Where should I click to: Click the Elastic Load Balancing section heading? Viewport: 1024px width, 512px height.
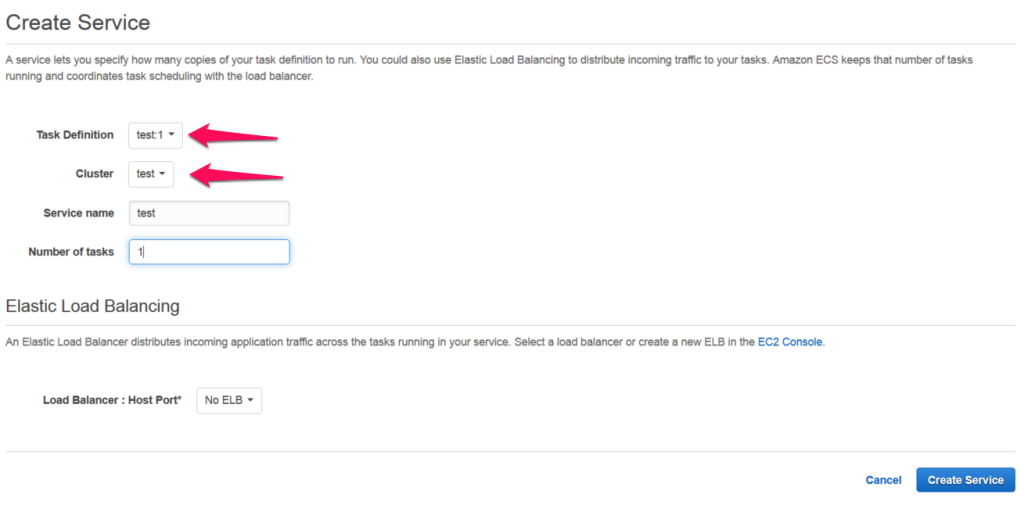click(x=92, y=306)
